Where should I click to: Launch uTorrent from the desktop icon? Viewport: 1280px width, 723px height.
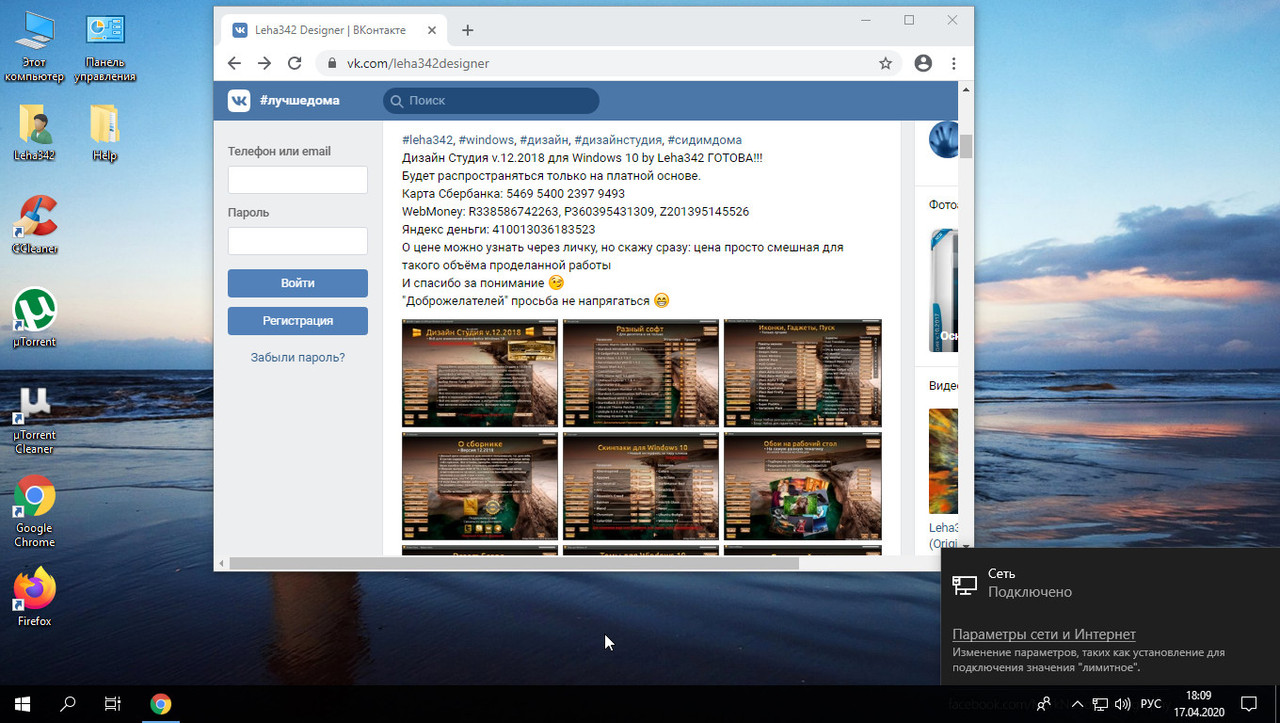tap(33, 310)
